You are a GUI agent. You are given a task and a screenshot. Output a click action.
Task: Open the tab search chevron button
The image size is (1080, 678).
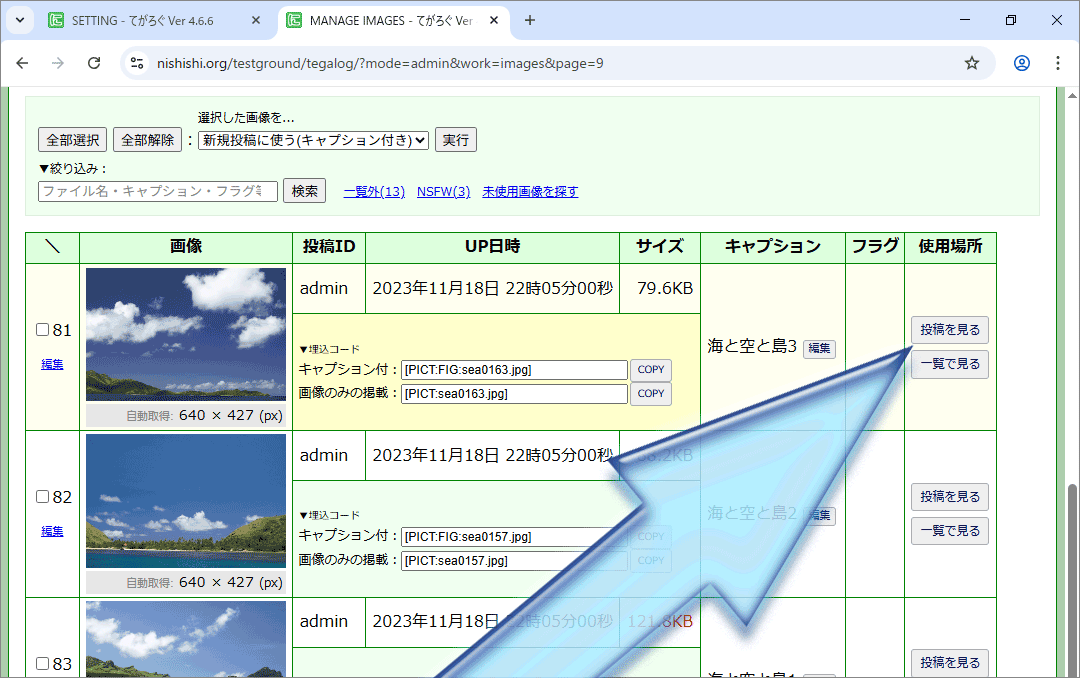coord(19,20)
